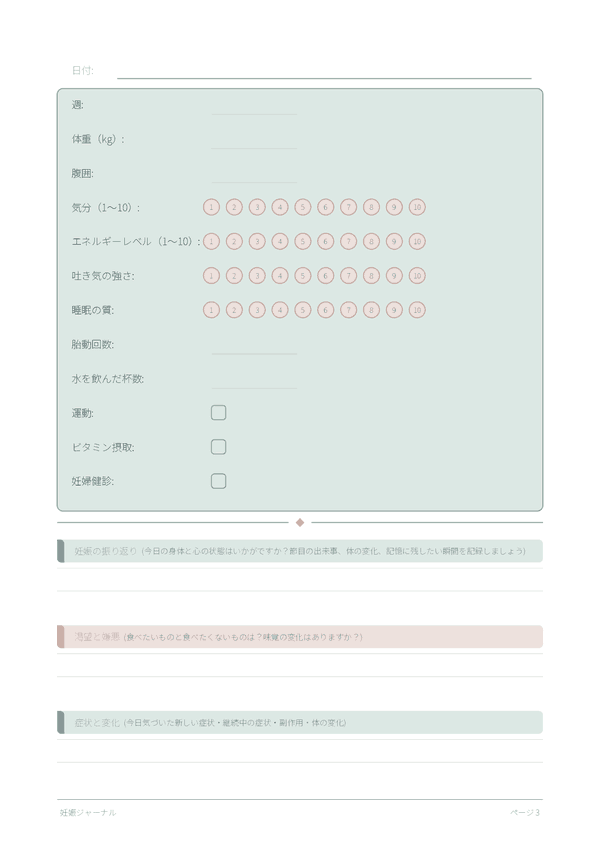Select the 症状と変化 section header

300,722
